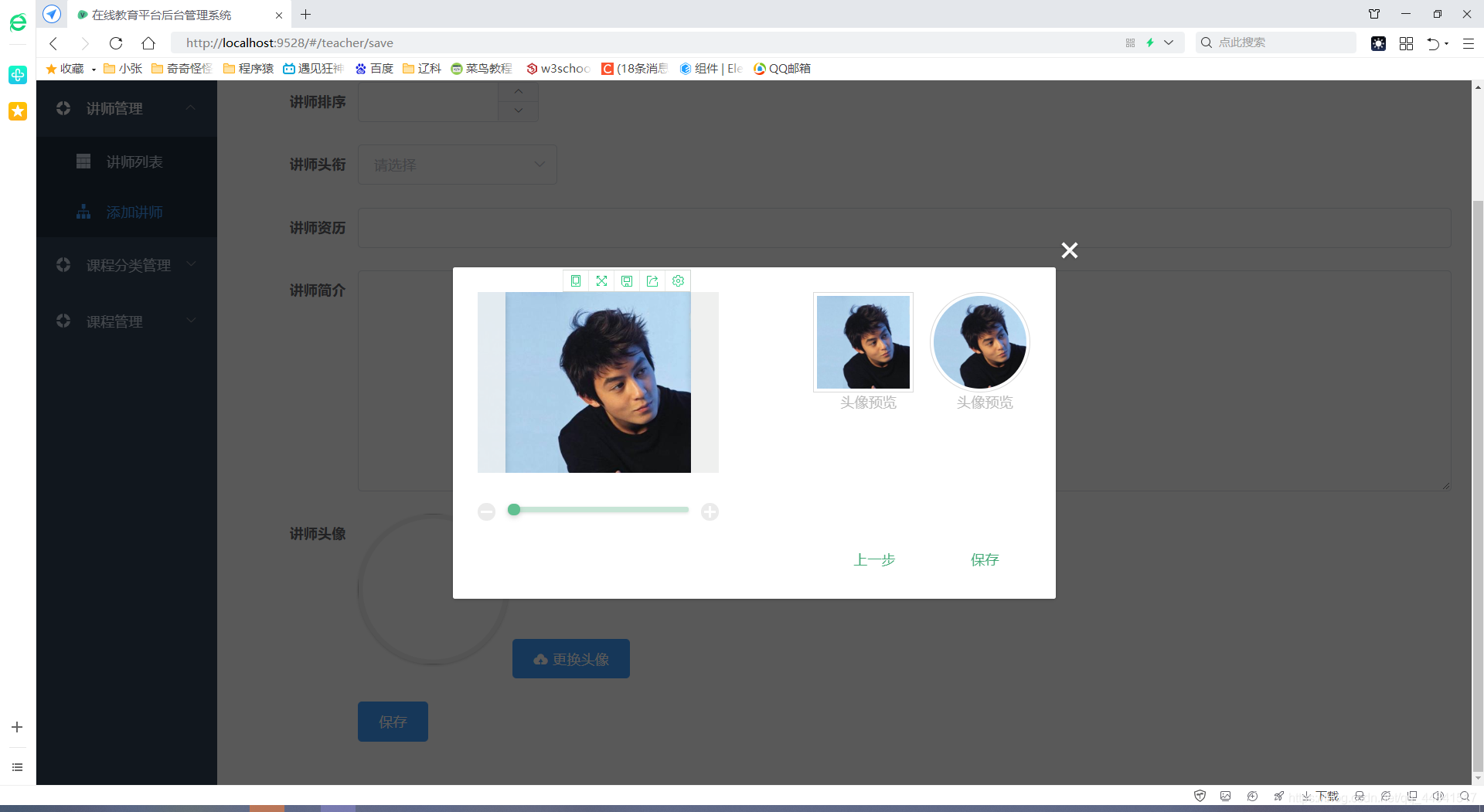This screenshot has height=812, width=1484.
Task: Click the 讲师排序 decrease arrow
Action: pos(519,110)
